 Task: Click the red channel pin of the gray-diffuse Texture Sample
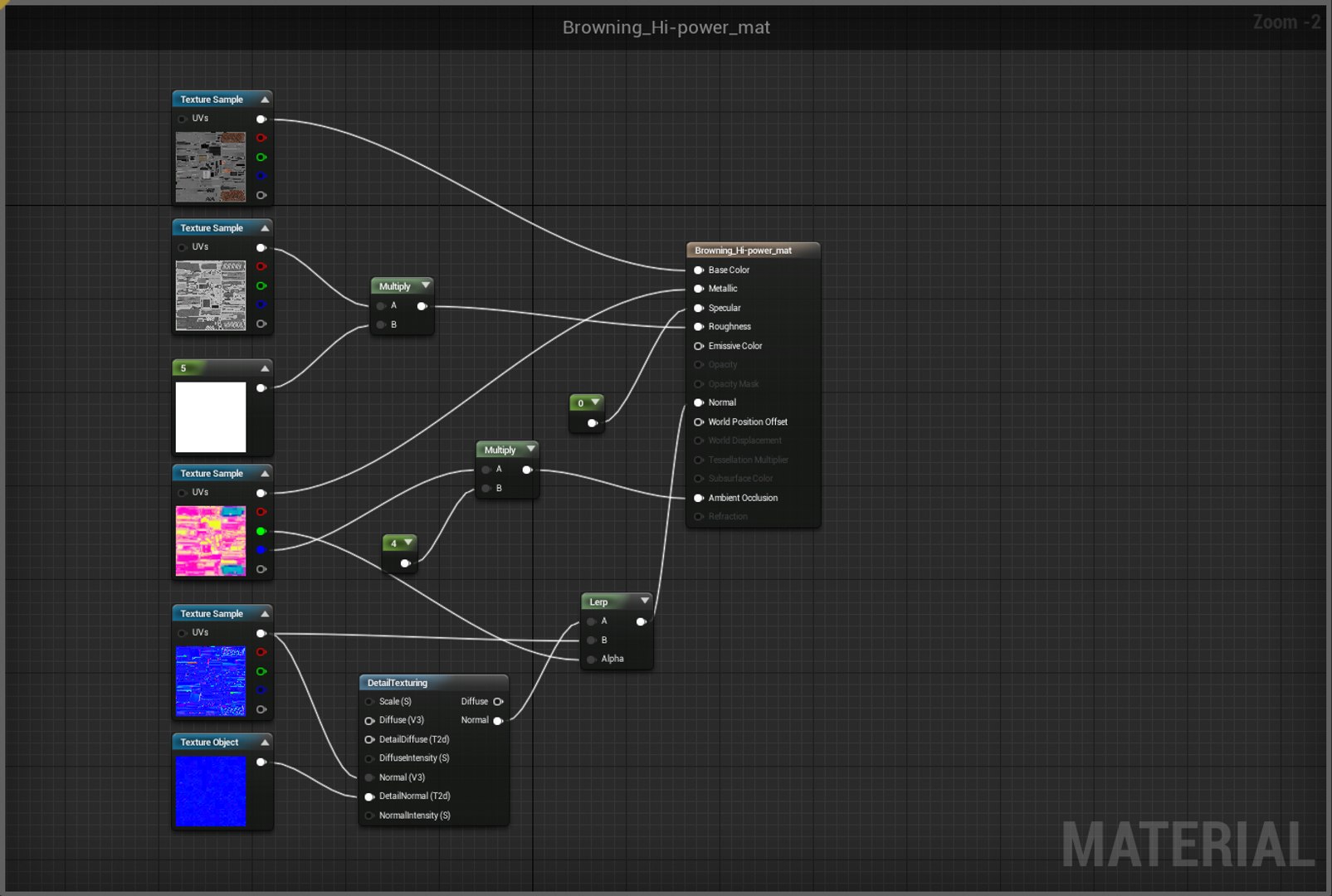[261, 138]
